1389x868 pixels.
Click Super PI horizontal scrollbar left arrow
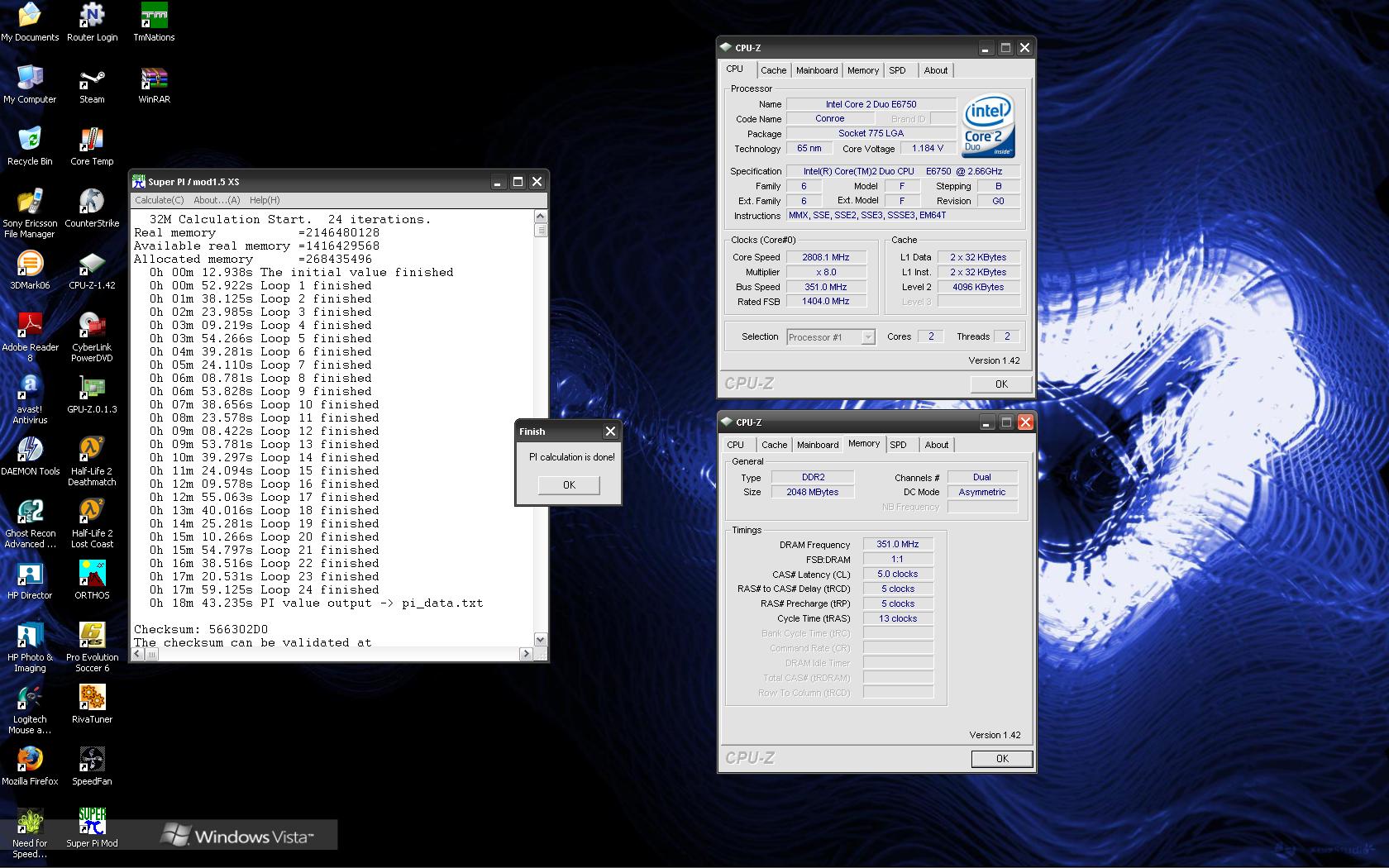click(x=139, y=654)
